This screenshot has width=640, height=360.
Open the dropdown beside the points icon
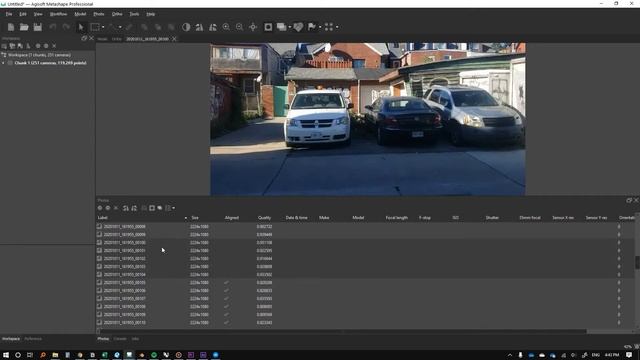click(x=337, y=27)
